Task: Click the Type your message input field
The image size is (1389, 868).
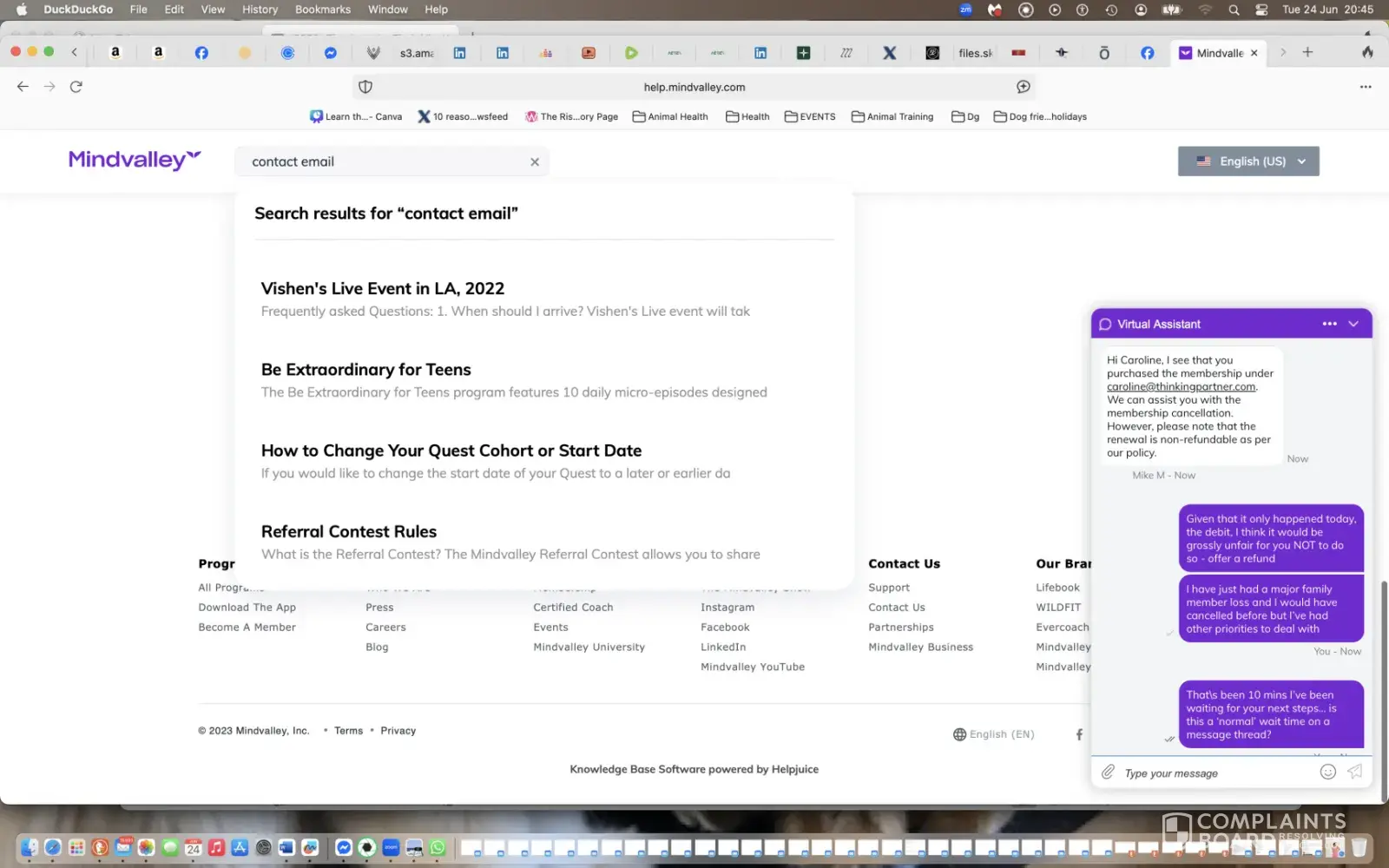Action: (x=1215, y=773)
